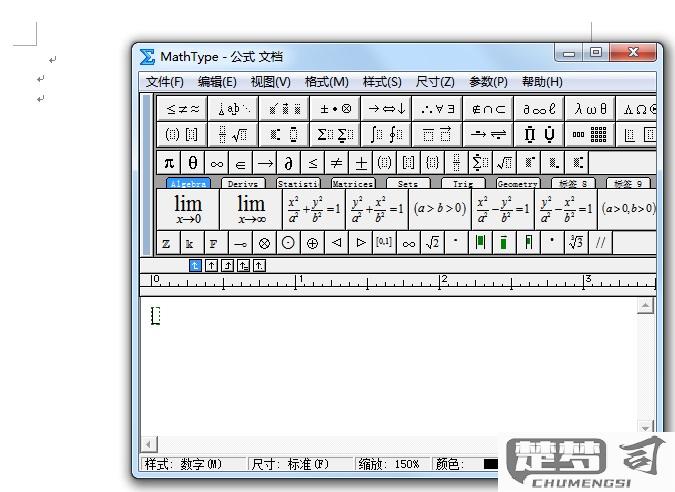Insert the left-pointing triangle symbol
675x492 pixels.
pyautogui.click(x=337, y=243)
